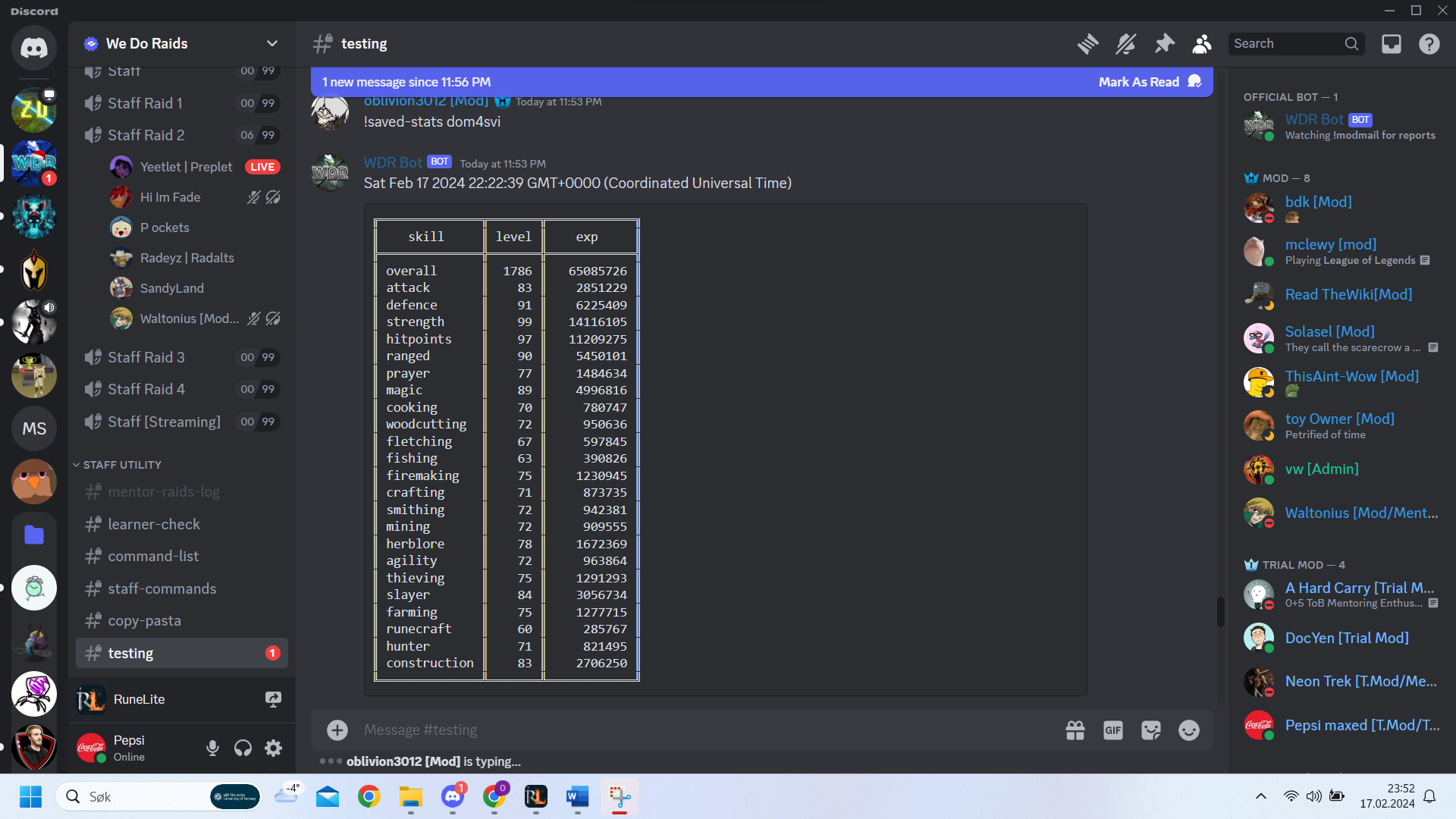Open Google Chrome from taskbar

(369, 796)
